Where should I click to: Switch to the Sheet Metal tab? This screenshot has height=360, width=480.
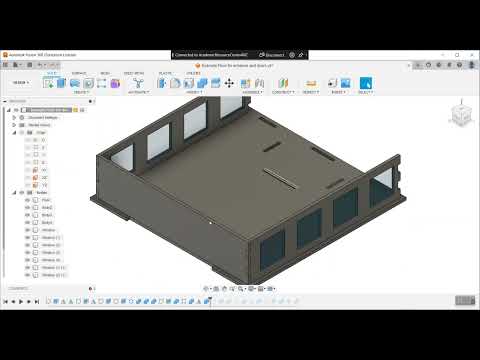(134, 73)
